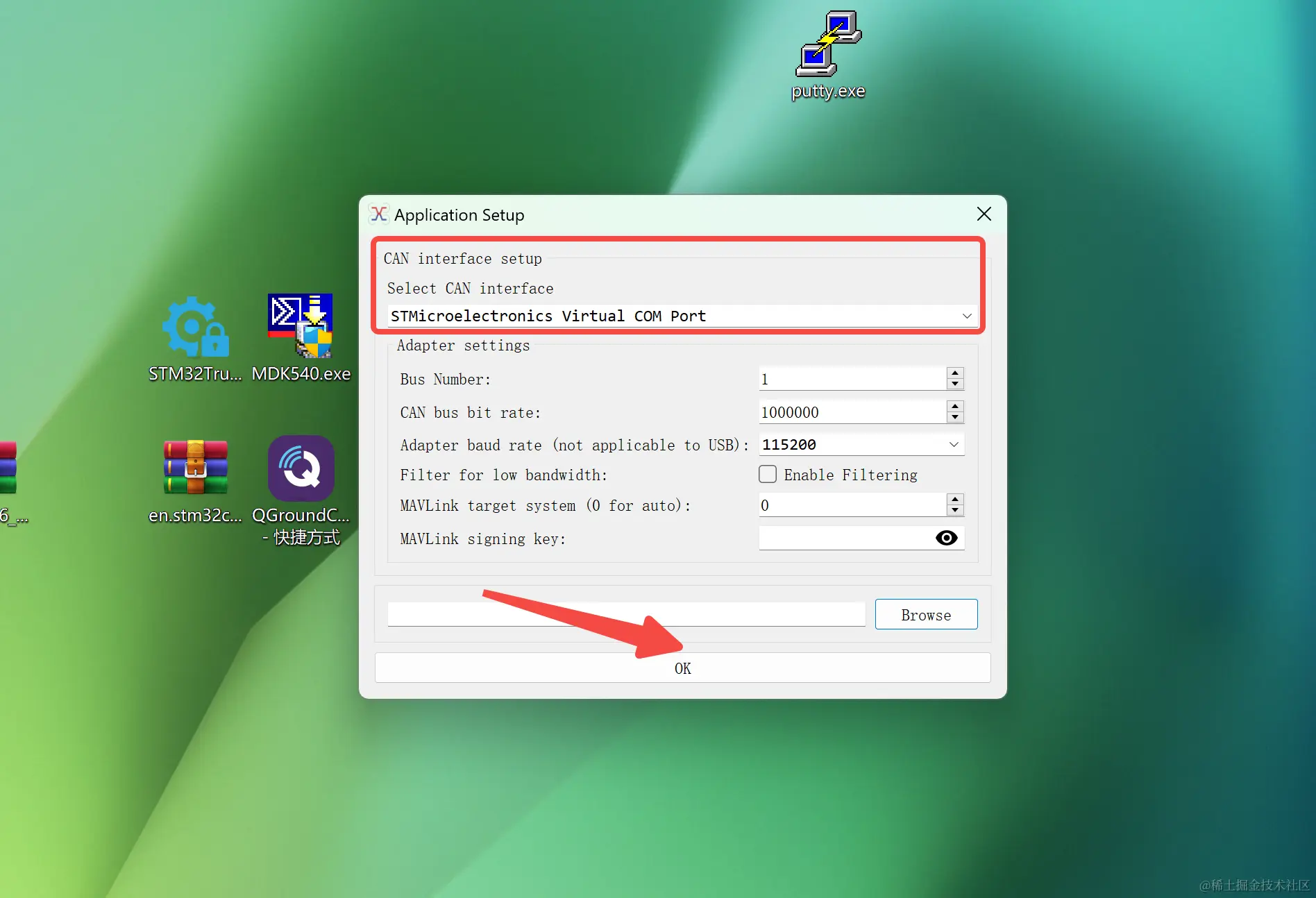Close the Application Setup dialog
The image size is (1316, 898).
[984, 214]
